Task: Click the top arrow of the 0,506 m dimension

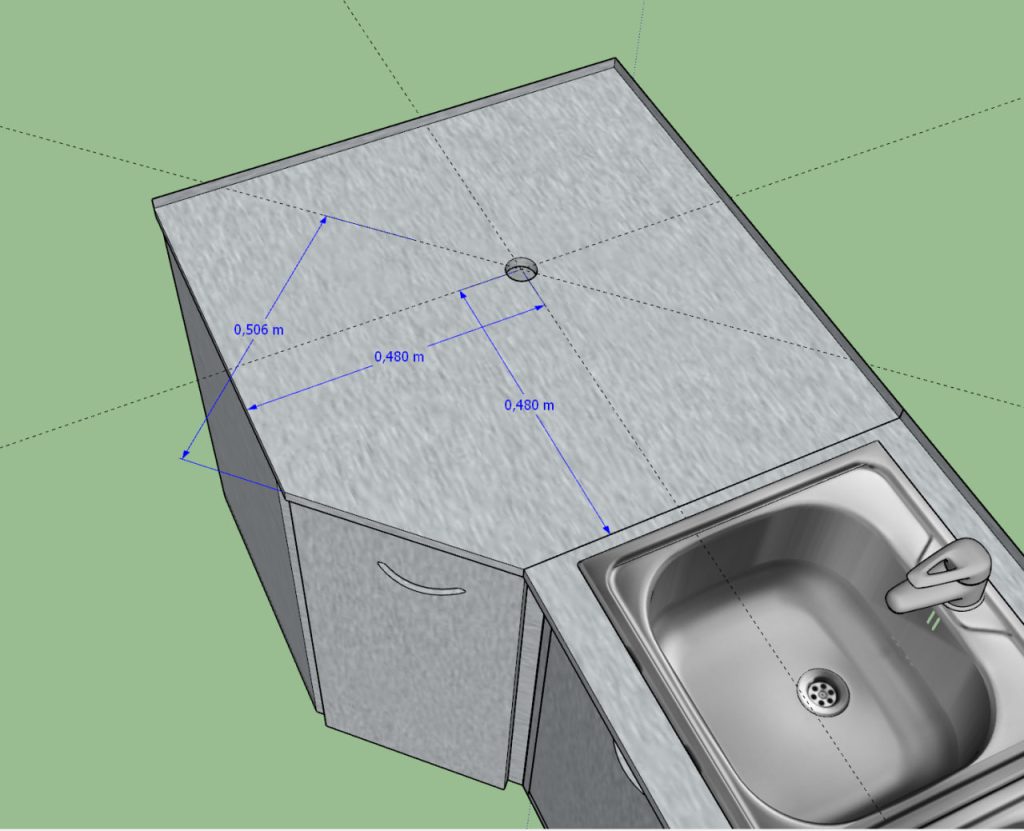Action: 322,219
